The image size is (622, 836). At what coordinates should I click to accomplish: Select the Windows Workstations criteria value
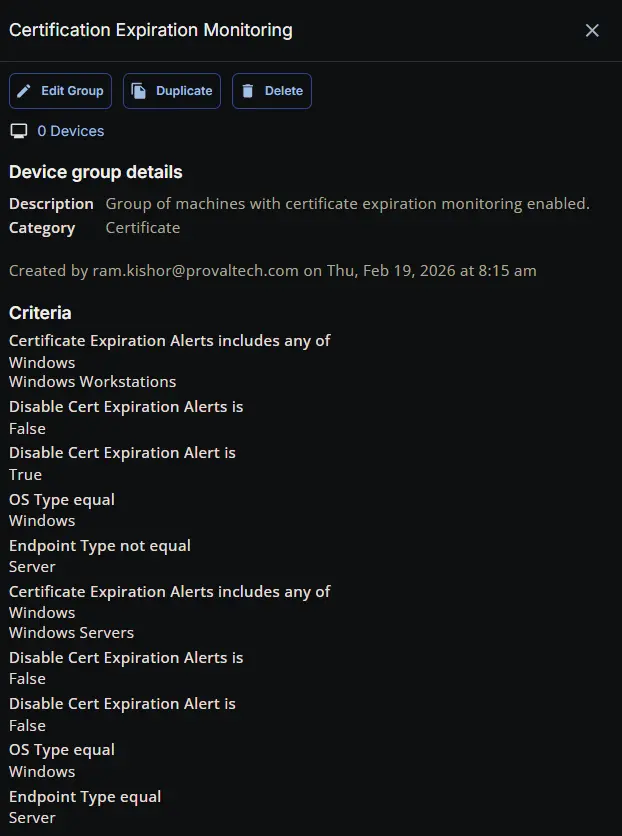tap(92, 382)
